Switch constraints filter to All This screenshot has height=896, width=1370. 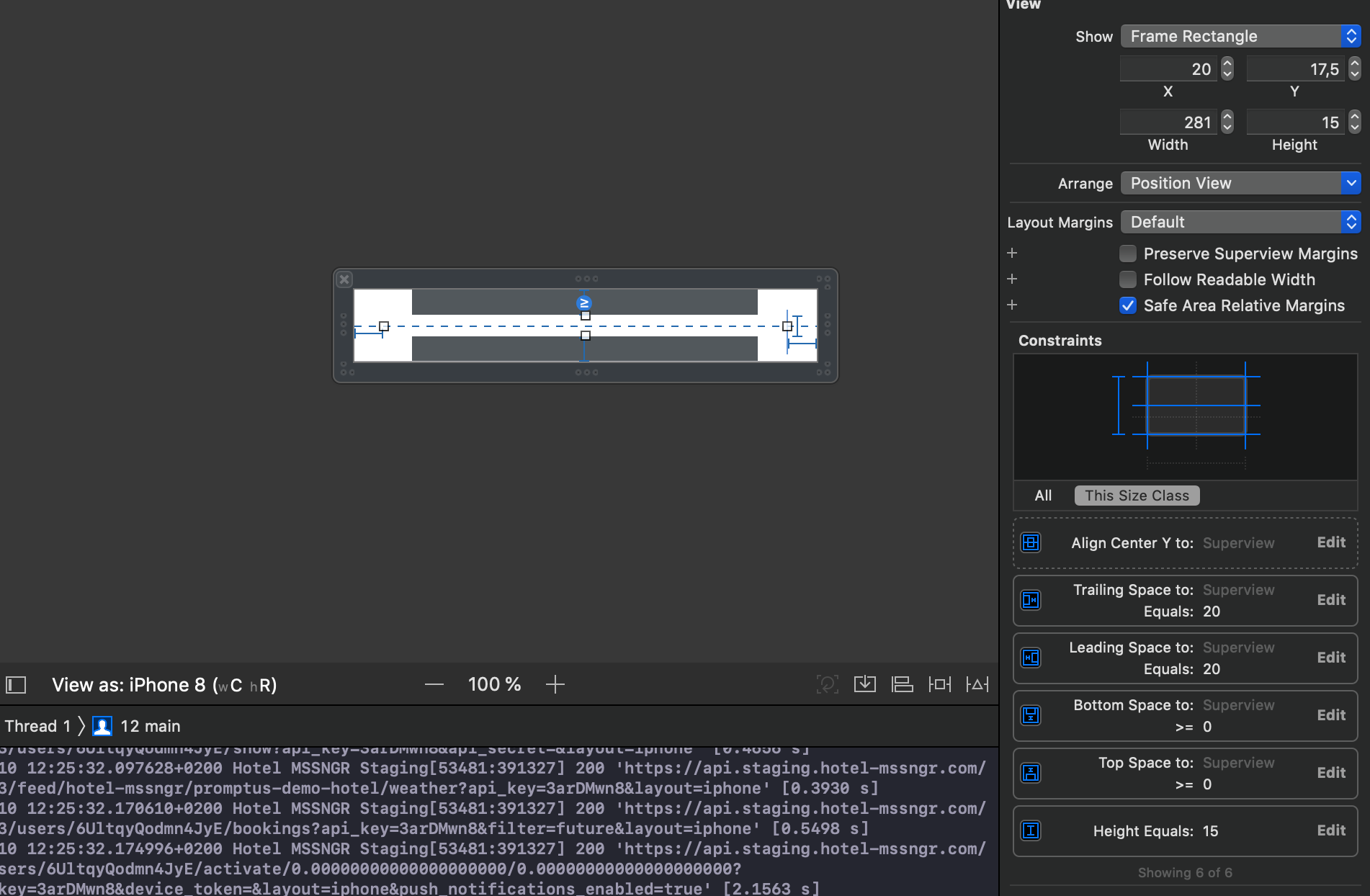coord(1043,496)
